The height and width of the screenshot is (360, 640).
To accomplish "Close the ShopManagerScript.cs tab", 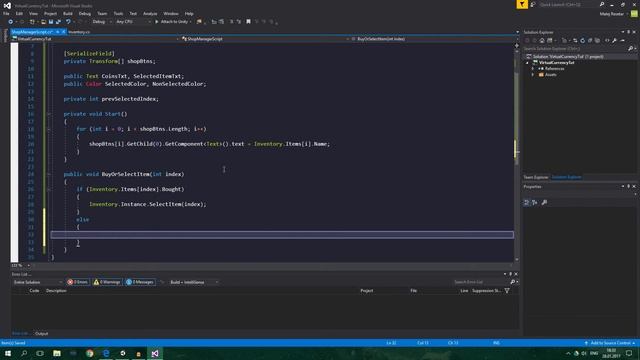I will coord(64,32).
